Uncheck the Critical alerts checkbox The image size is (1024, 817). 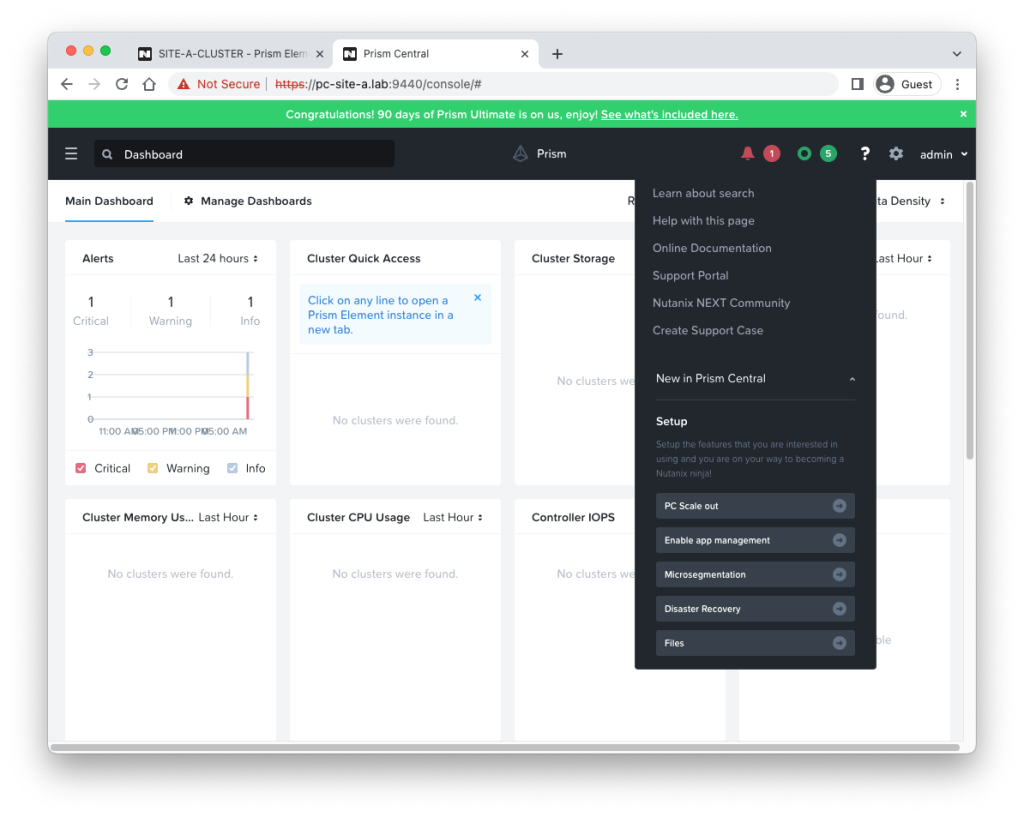pos(81,468)
